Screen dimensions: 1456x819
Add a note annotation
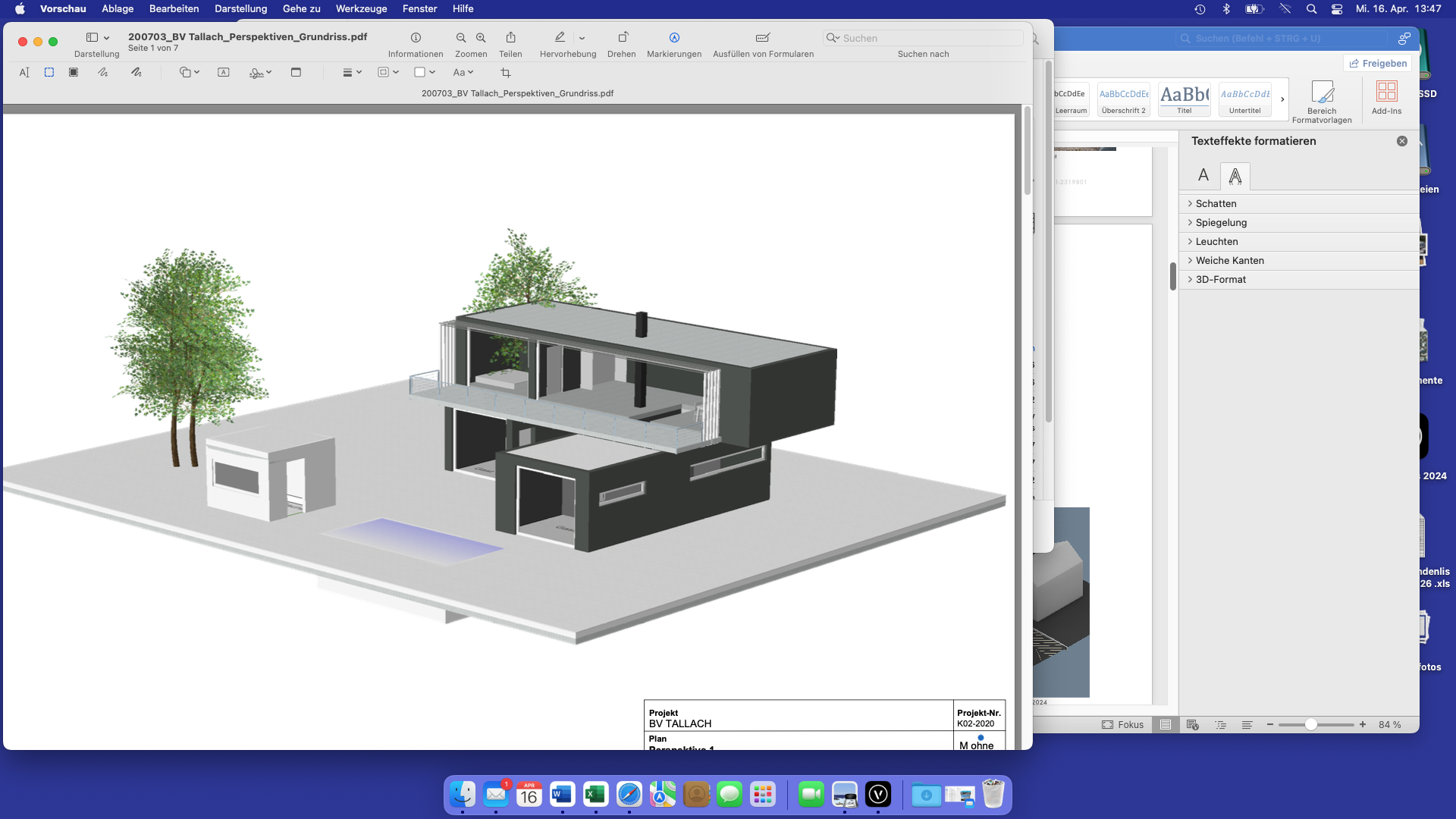coord(297,73)
